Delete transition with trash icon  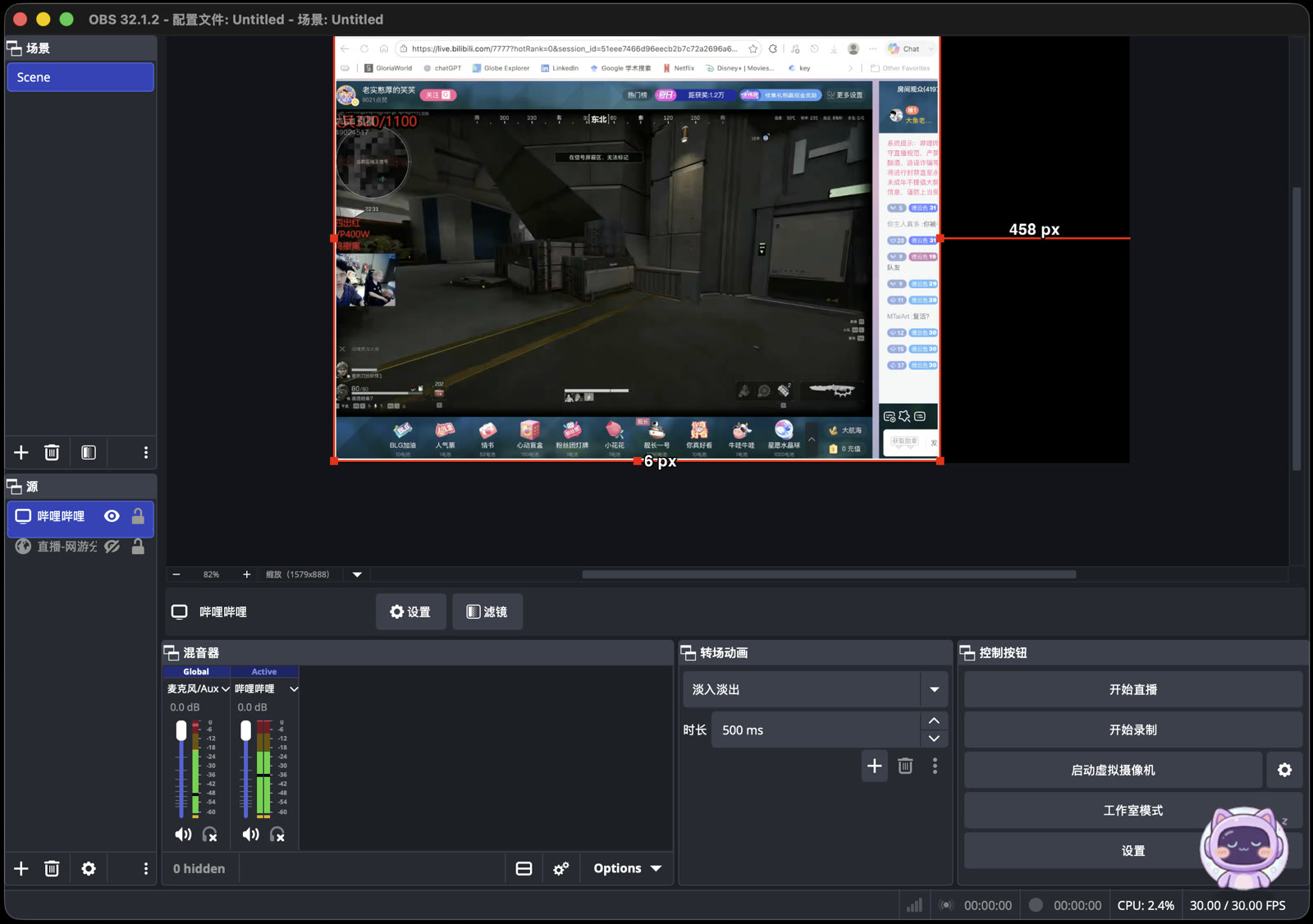[905, 766]
